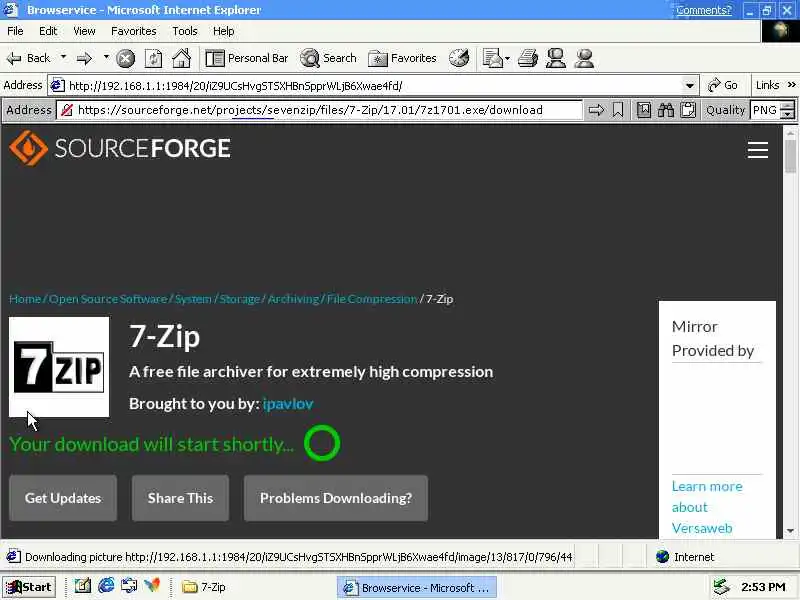Viewport: 800px width, 600px height.
Task: Click the Archiving breadcrumb link
Action: coord(293,299)
